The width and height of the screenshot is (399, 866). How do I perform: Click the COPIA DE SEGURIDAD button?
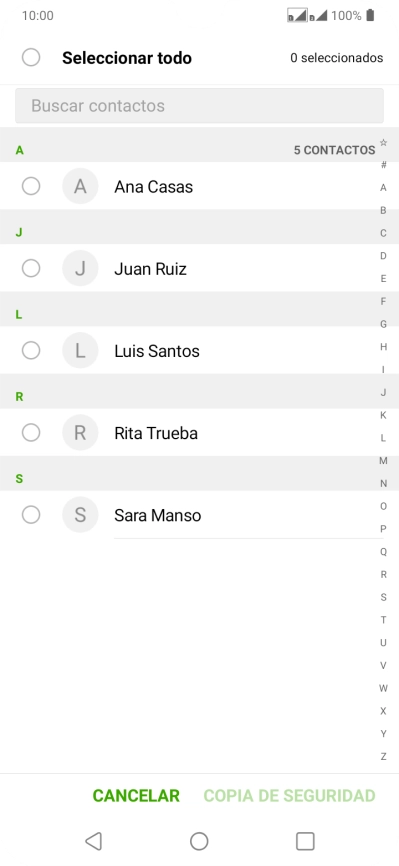pos(290,796)
